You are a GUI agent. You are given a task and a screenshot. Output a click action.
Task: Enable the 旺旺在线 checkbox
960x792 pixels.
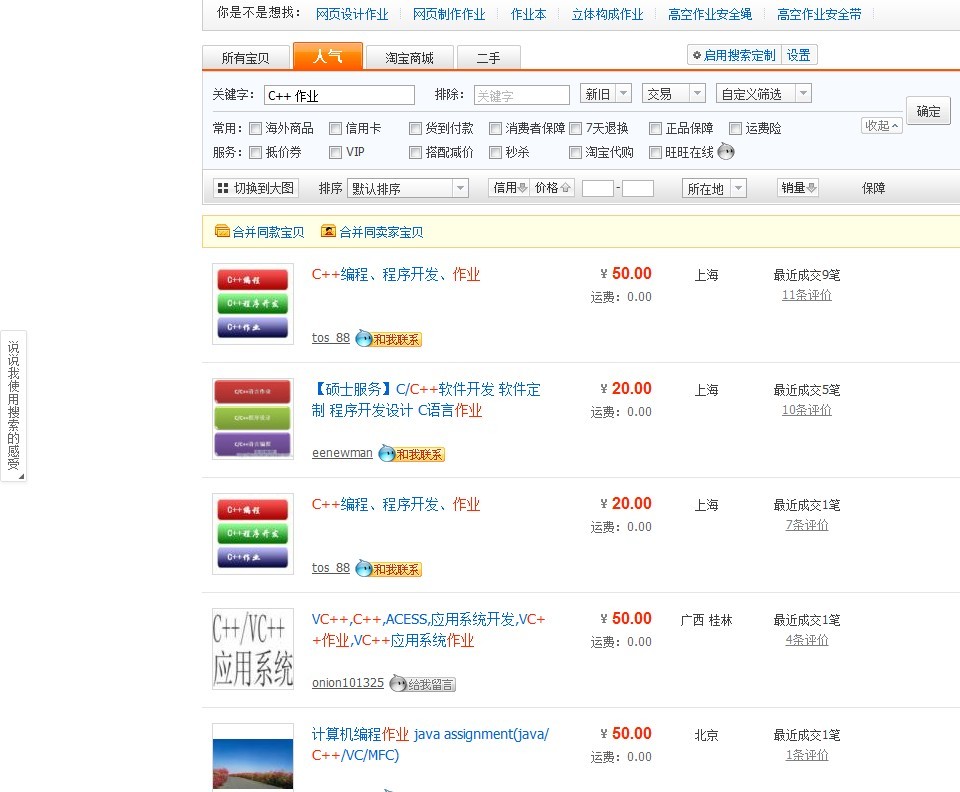click(x=655, y=152)
